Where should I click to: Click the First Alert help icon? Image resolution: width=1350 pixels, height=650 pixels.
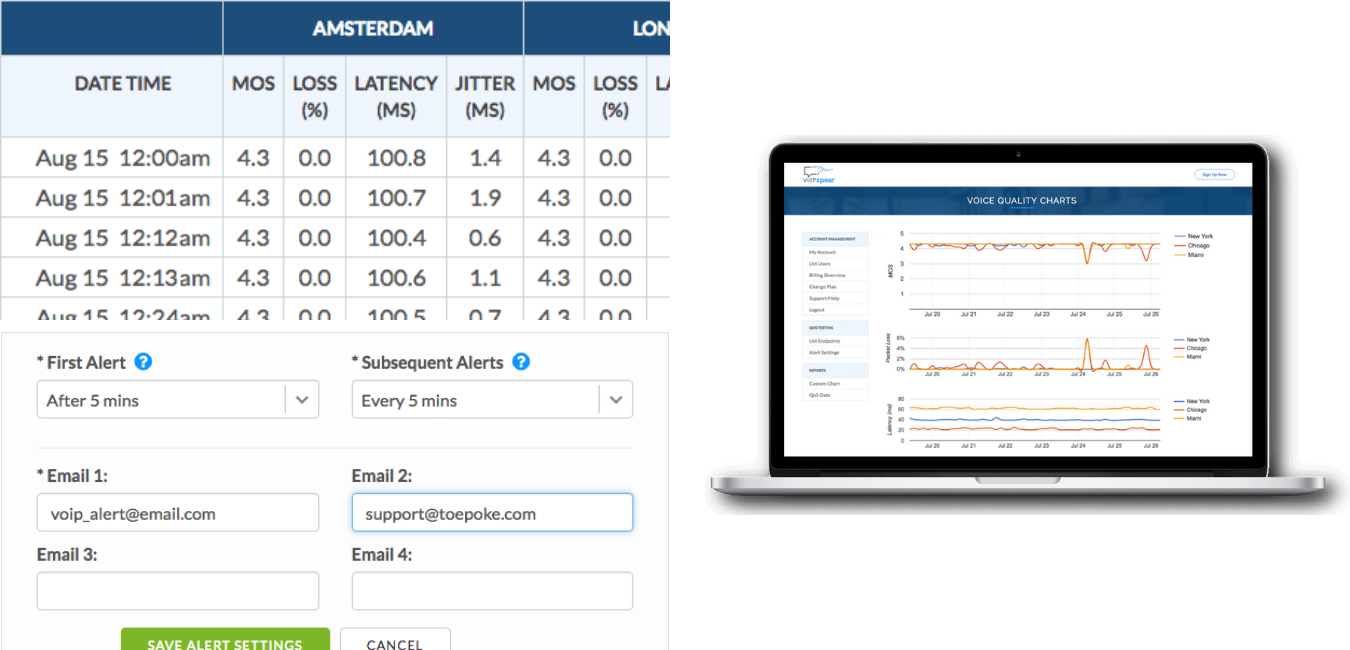[x=143, y=362]
